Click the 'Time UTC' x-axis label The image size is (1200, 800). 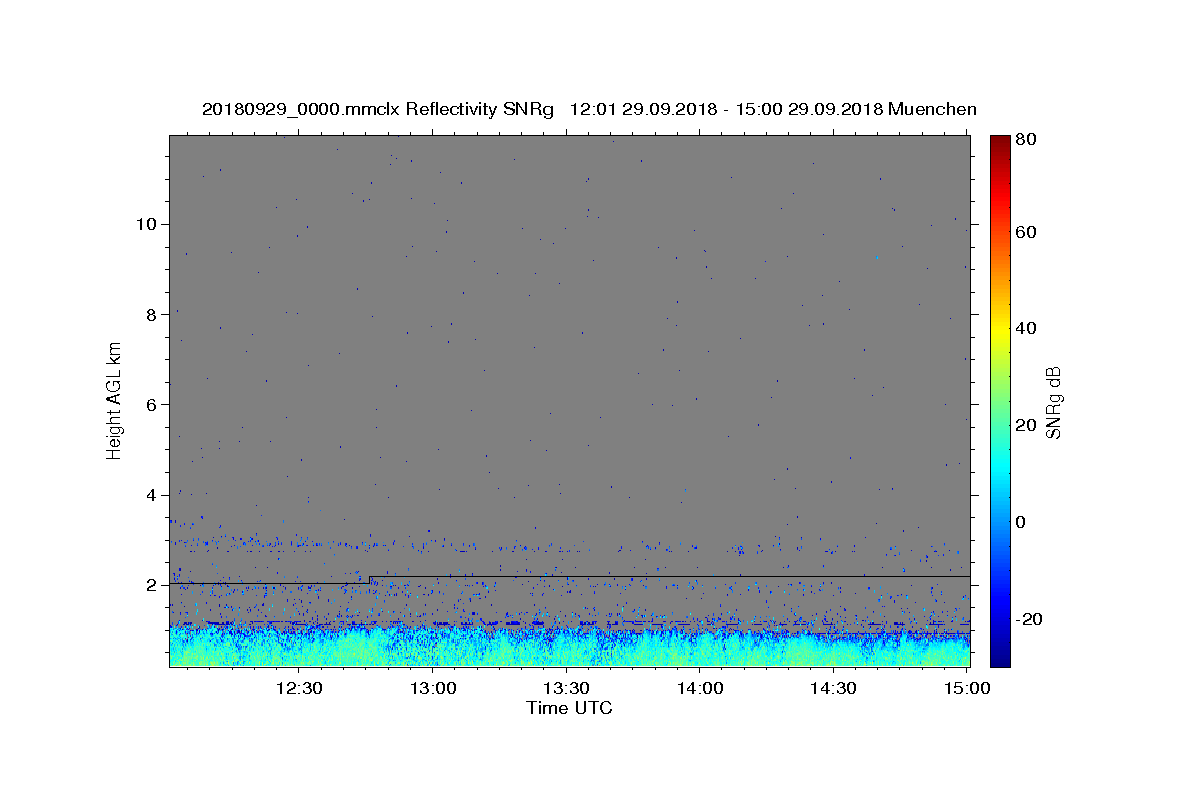569,708
